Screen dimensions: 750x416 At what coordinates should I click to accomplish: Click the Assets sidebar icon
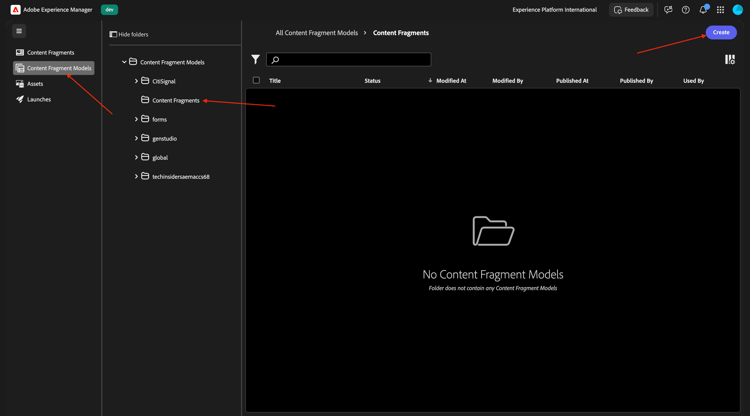point(20,84)
